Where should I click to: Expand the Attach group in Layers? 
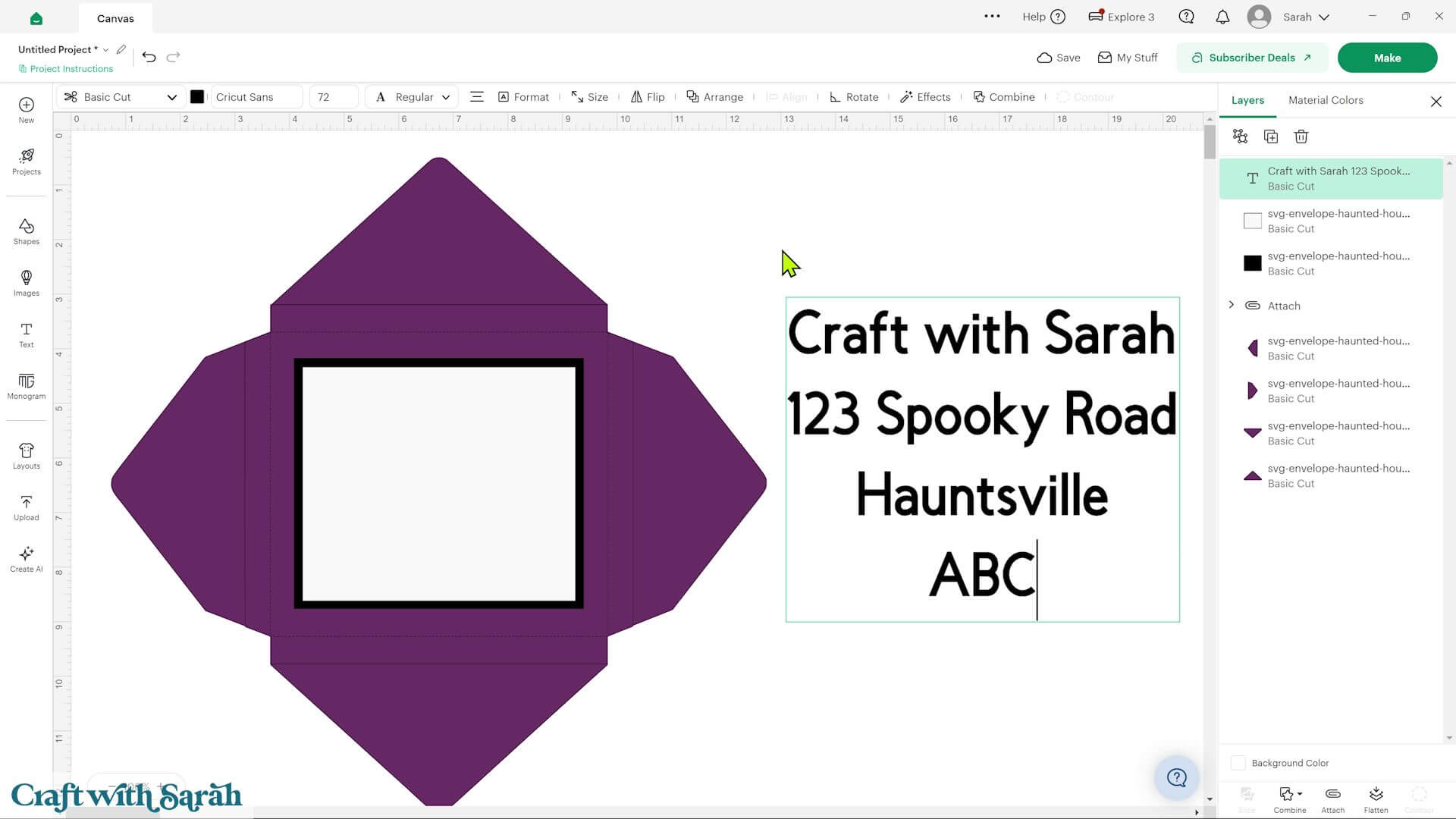(1231, 305)
